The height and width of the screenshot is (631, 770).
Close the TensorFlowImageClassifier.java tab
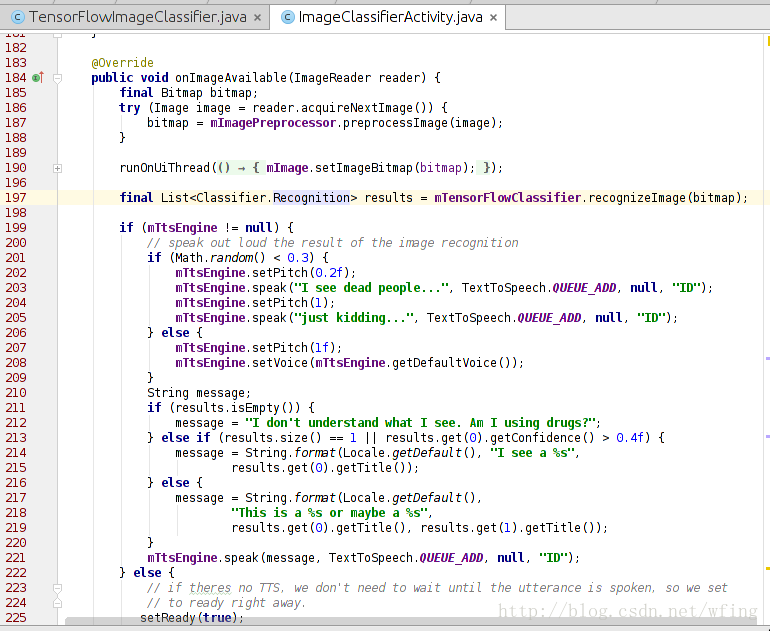[x=257, y=18]
